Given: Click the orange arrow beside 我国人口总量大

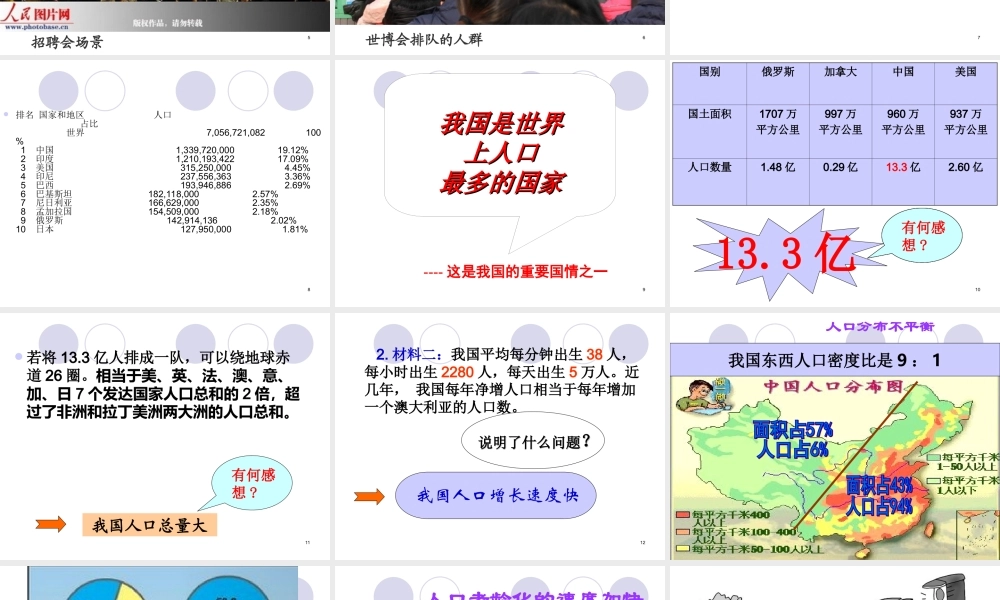Looking at the screenshot, I should [51, 524].
